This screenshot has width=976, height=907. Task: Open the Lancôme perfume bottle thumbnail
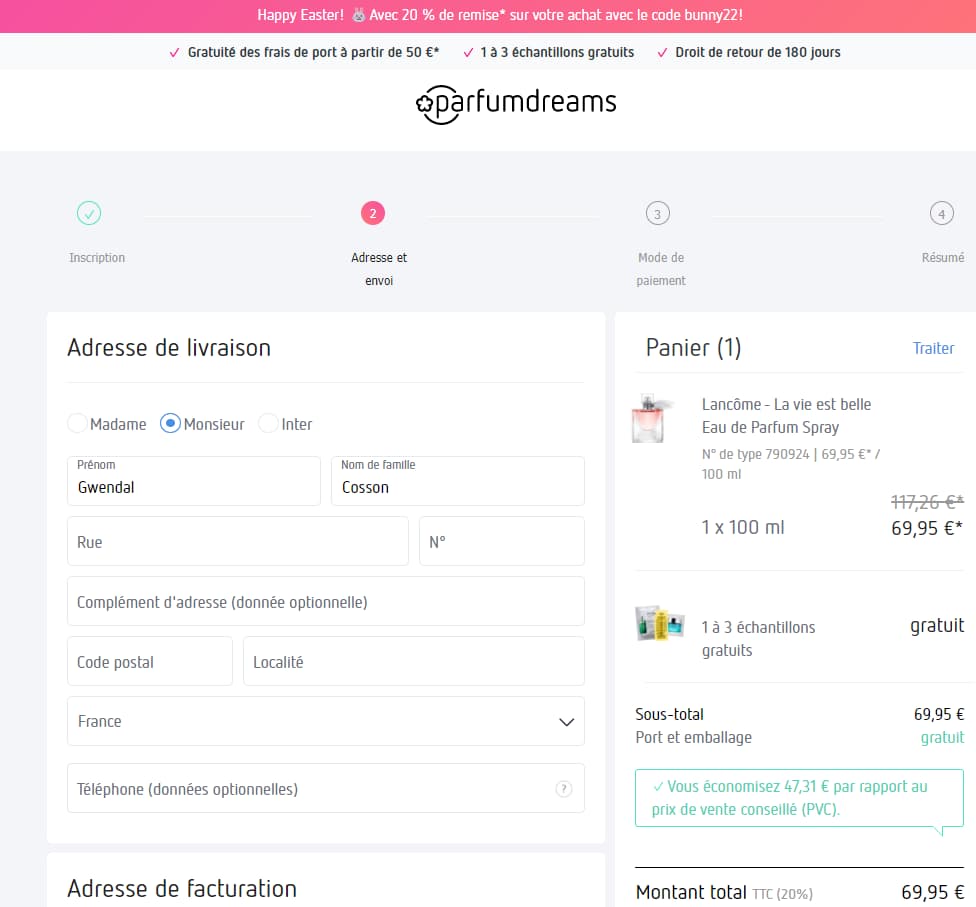pyautogui.click(x=648, y=419)
